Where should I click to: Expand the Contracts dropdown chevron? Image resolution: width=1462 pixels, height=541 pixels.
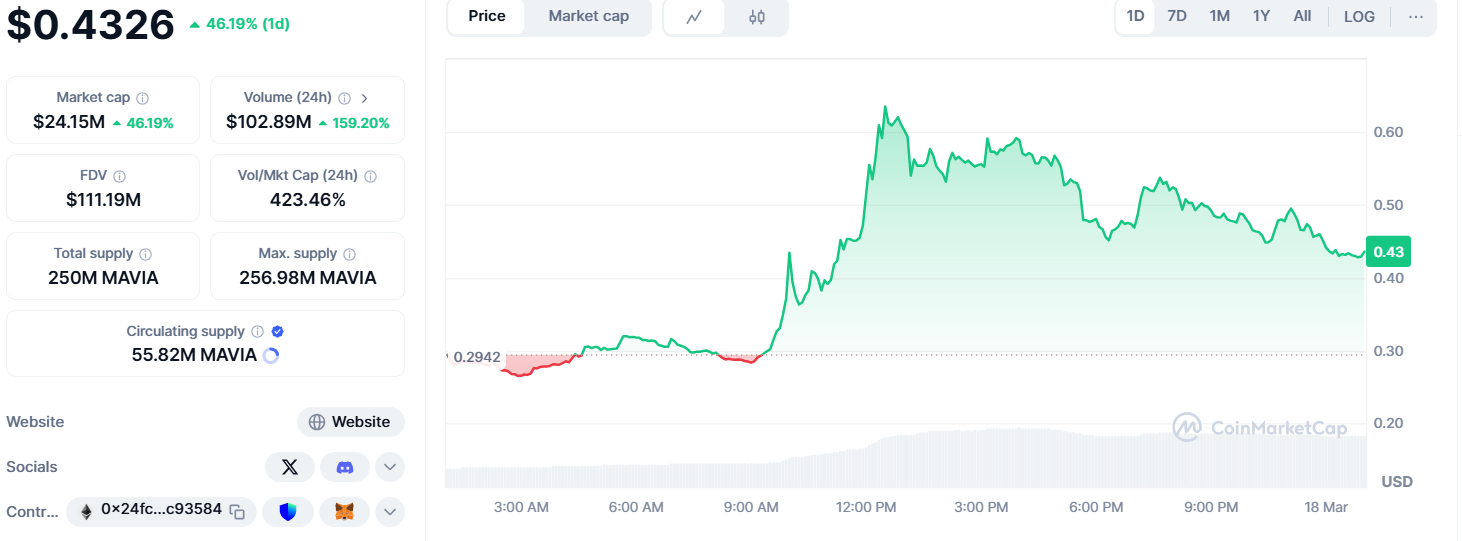click(x=390, y=512)
